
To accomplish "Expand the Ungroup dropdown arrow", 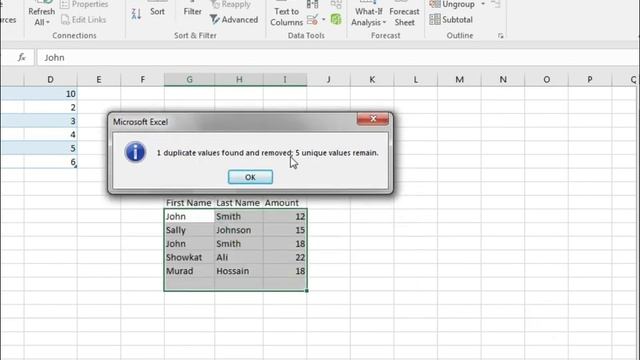I will (483, 4).
